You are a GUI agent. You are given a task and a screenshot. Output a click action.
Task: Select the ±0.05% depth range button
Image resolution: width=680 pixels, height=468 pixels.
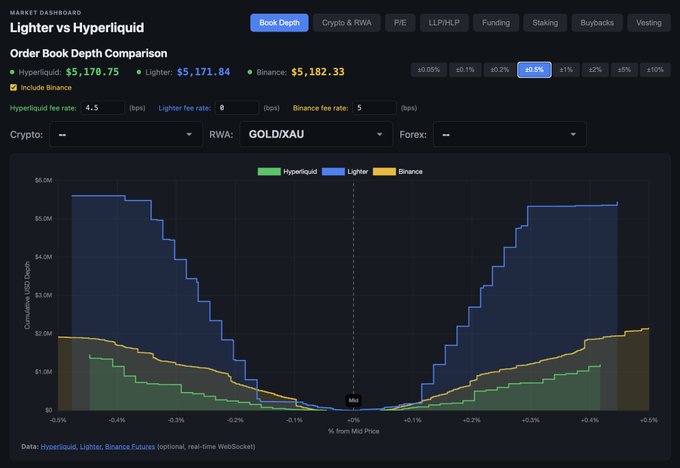pos(428,70)
